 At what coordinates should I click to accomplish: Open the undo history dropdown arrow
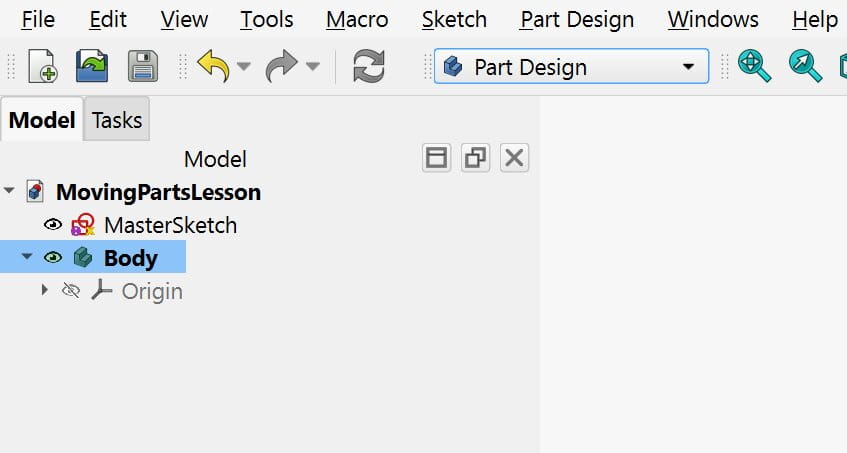[244, 67]
